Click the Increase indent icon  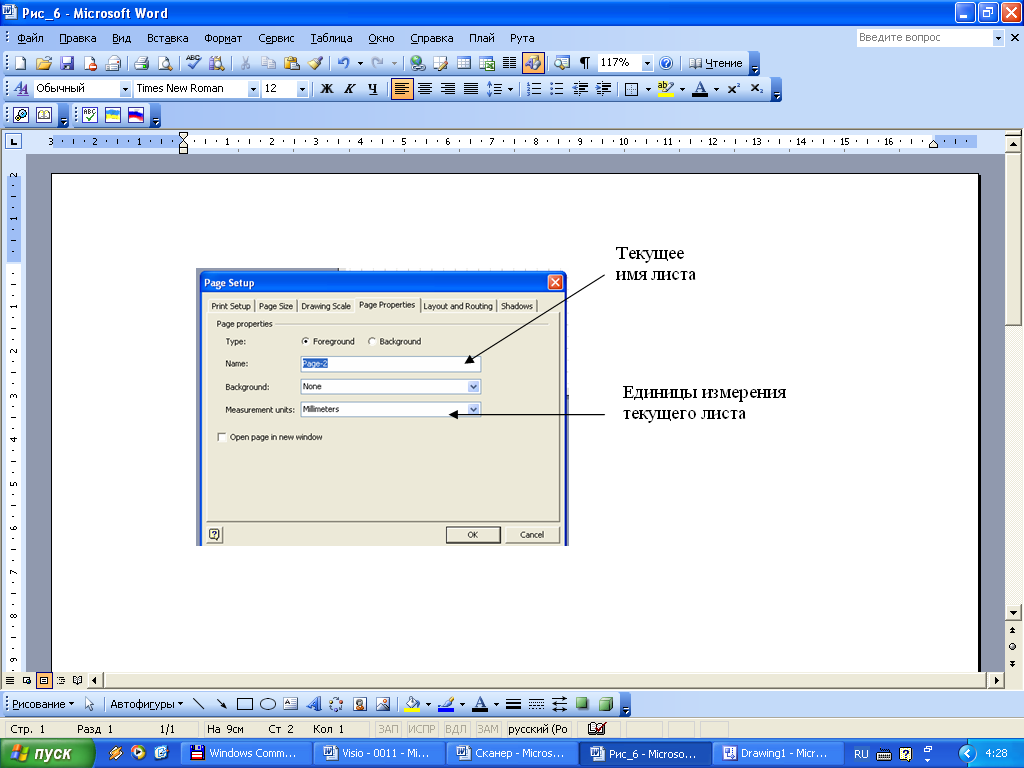click(603, 89)
